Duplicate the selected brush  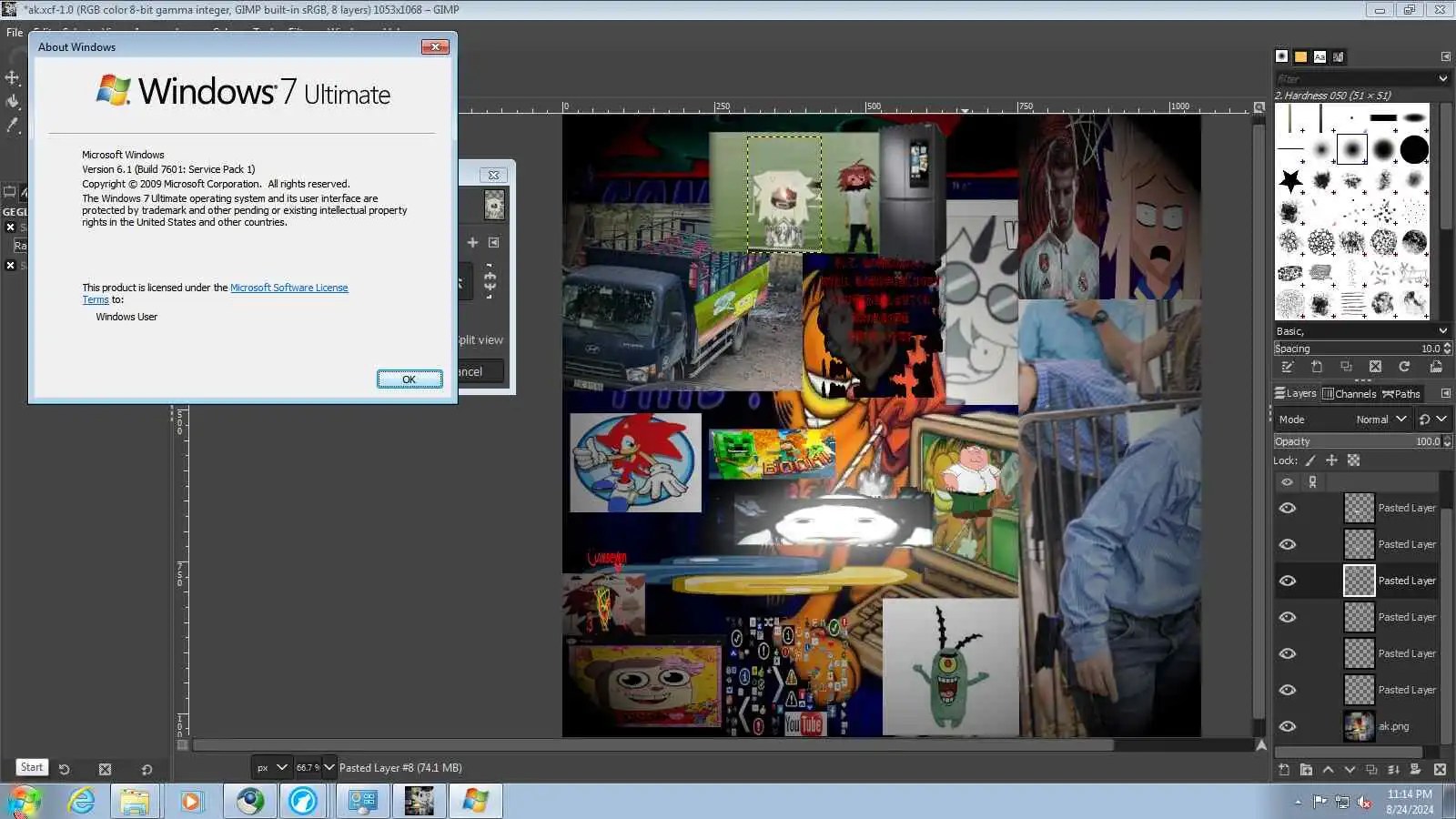(x=1346, y=367)
